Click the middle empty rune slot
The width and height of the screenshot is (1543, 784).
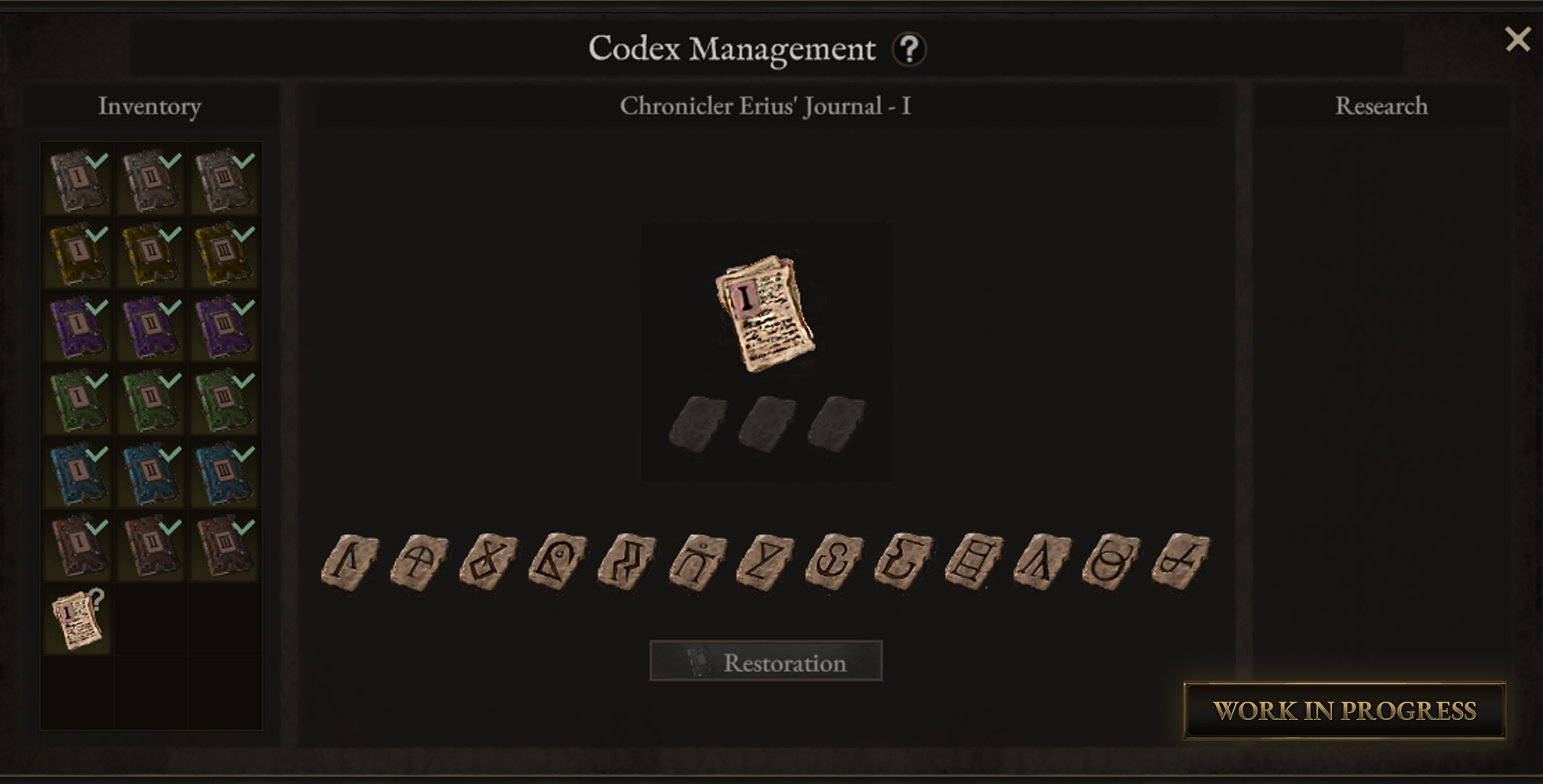click(x=766, y=424)
